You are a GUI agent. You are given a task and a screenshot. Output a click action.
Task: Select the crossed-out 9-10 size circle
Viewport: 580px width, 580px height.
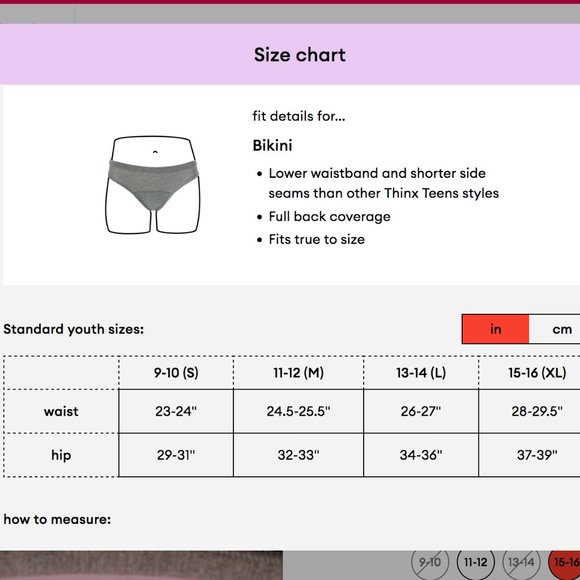tap(430, 563)
